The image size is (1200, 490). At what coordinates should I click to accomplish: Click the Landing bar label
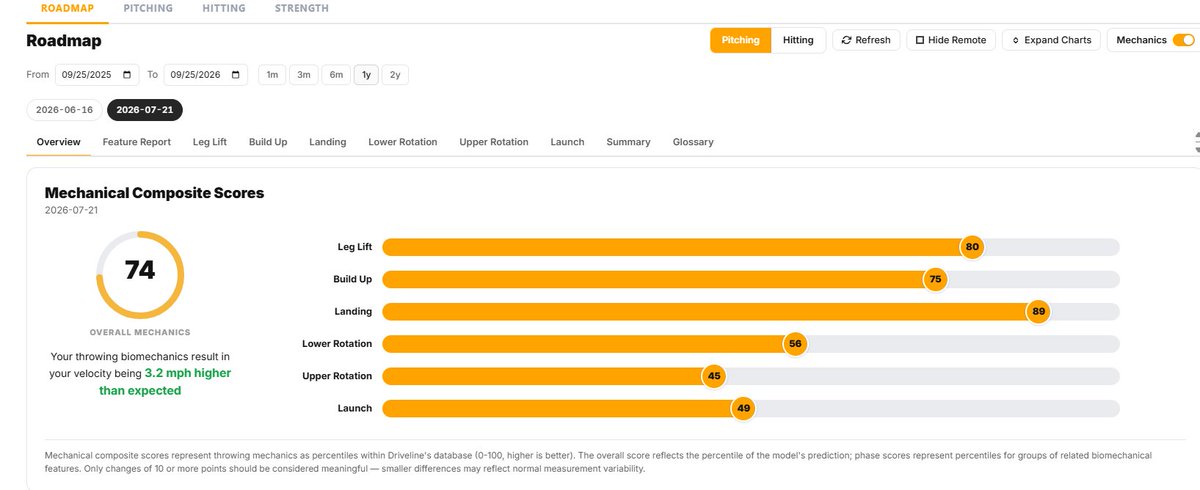tap(353, 311)
